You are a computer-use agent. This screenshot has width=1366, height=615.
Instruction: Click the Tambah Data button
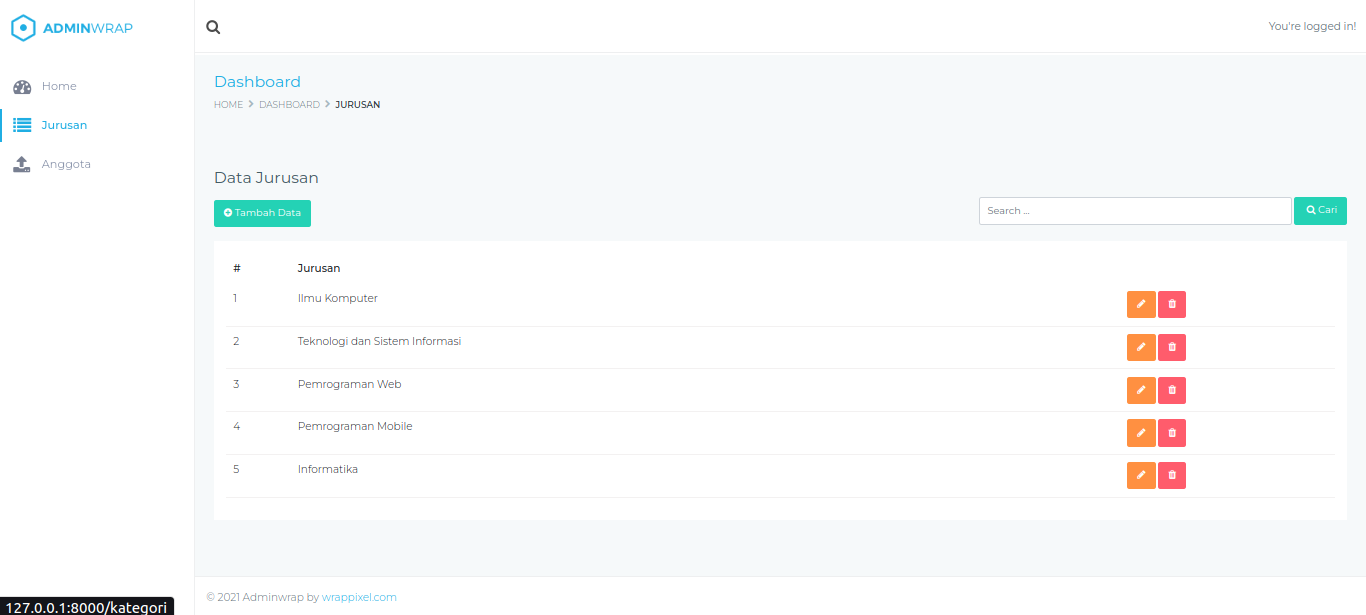(x=262, y=213)
